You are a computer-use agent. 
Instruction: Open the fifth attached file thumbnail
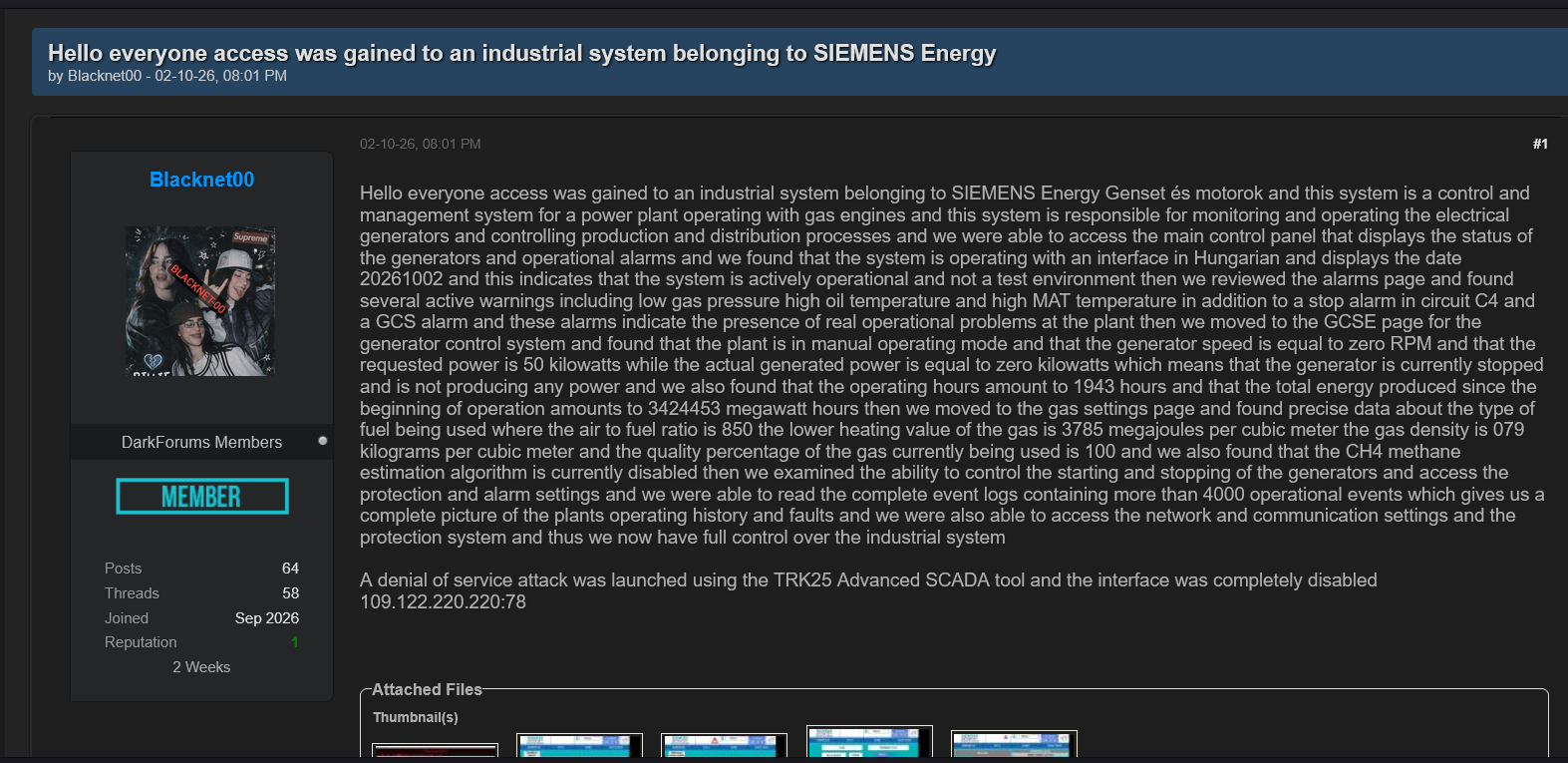1014,744
